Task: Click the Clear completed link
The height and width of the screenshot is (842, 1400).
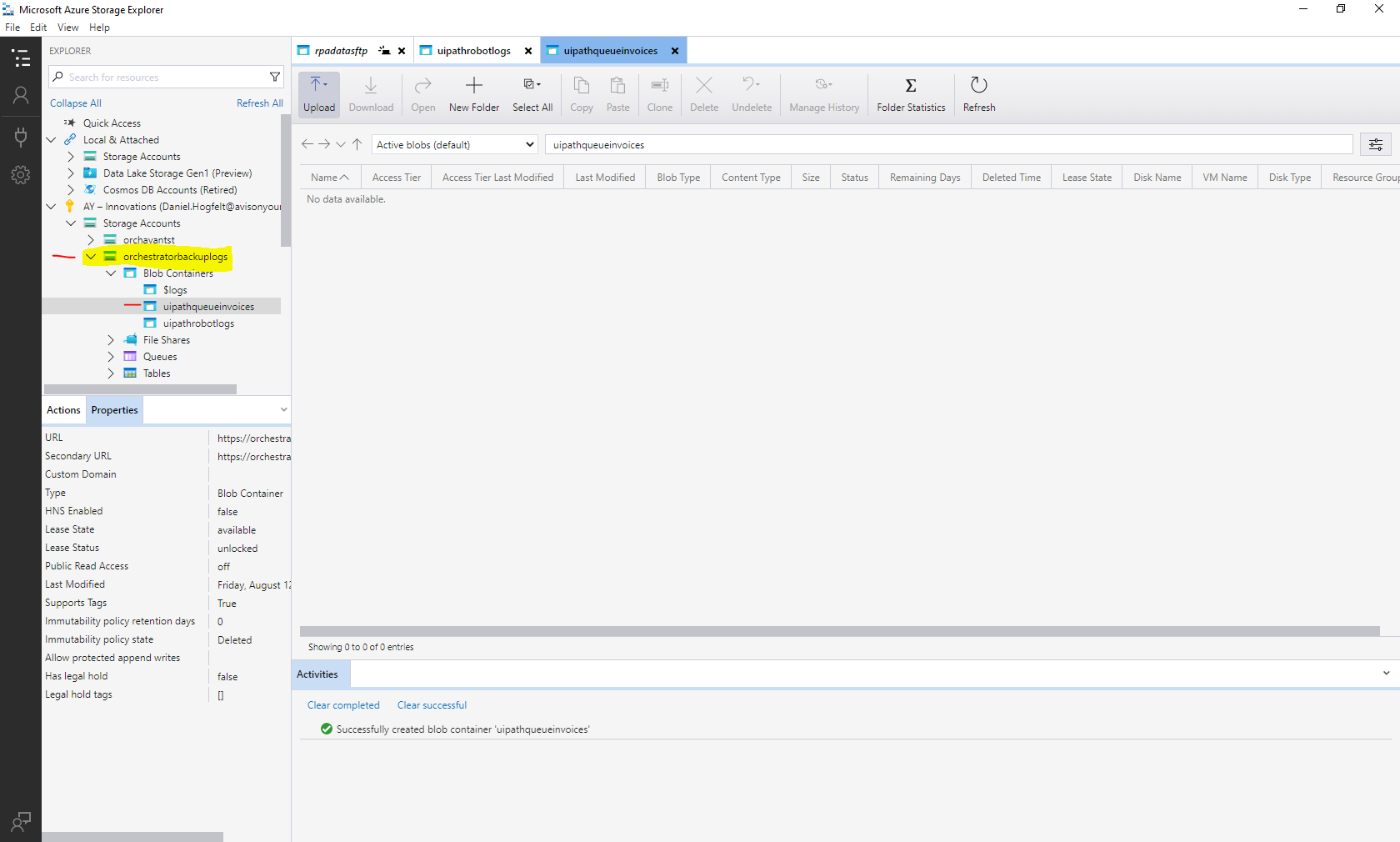Action: 343,704
